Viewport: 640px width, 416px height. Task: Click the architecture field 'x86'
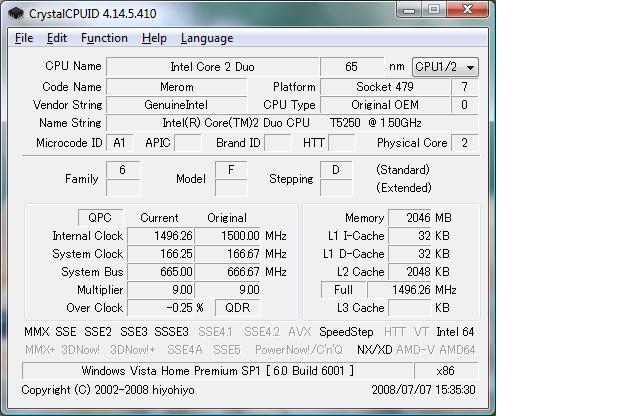(x=445, y=371)
